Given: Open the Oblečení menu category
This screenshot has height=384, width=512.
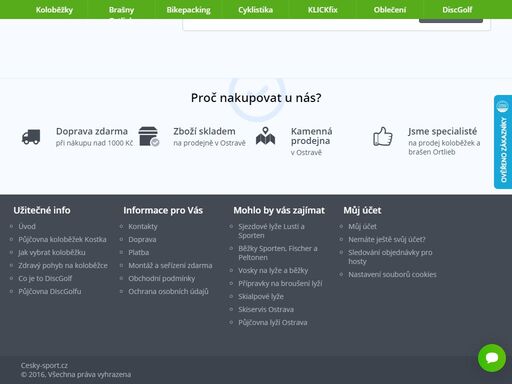Looking at the screenshot, I should click(390, 10).
